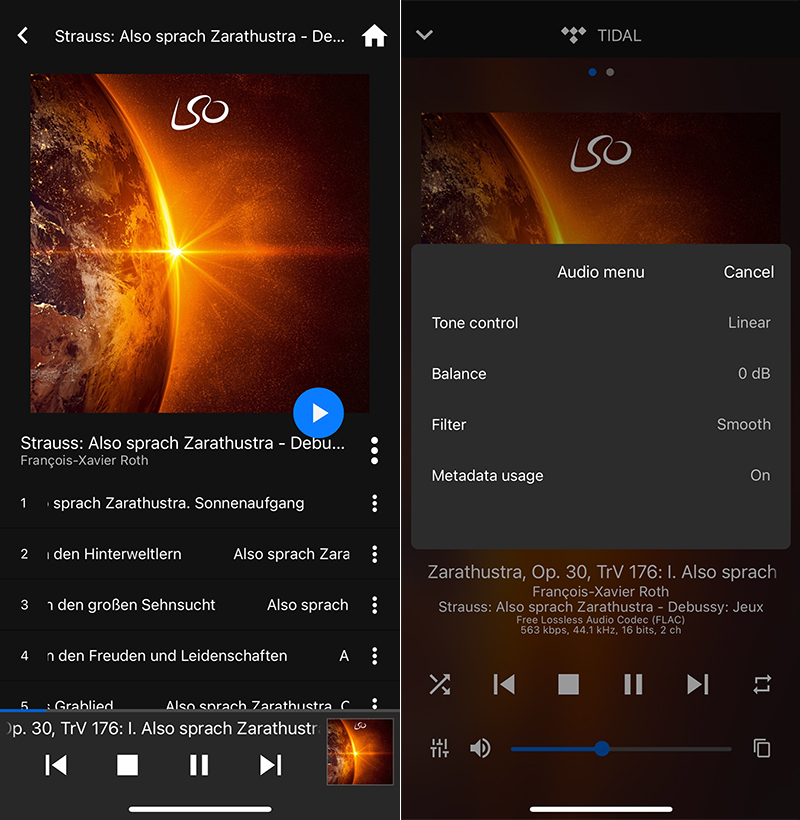
Task: Tap artist François-Xavier Roth in now playing
Action: tap(600, 591)
